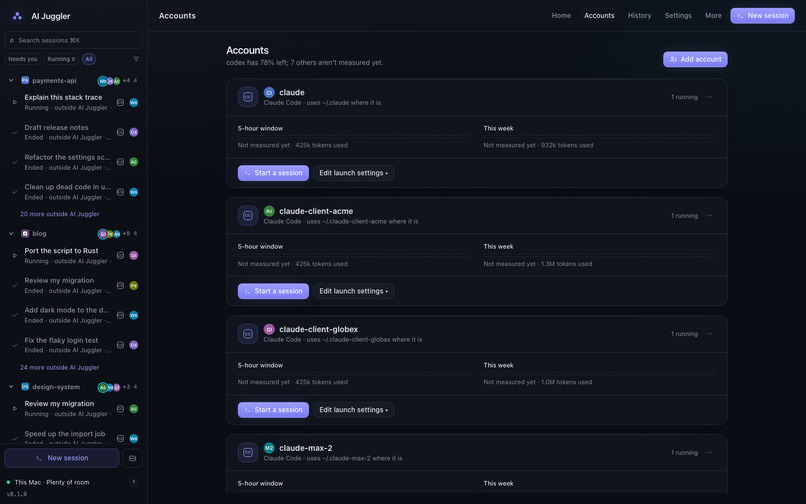The image size is (806, 504).
Task: Focus the Search sessions field
Action: click(74, 40)
